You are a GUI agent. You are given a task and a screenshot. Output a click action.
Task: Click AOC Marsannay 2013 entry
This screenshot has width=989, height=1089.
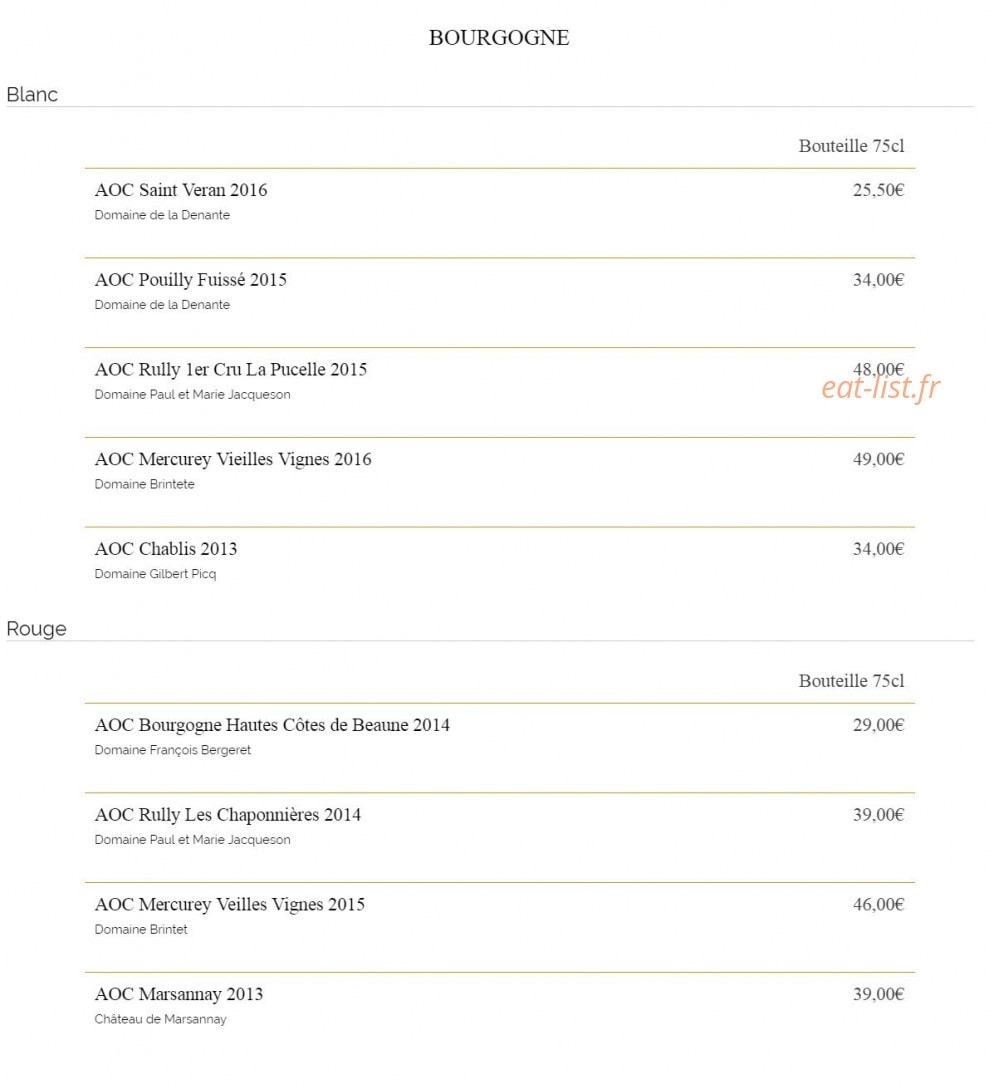[178, 994]
